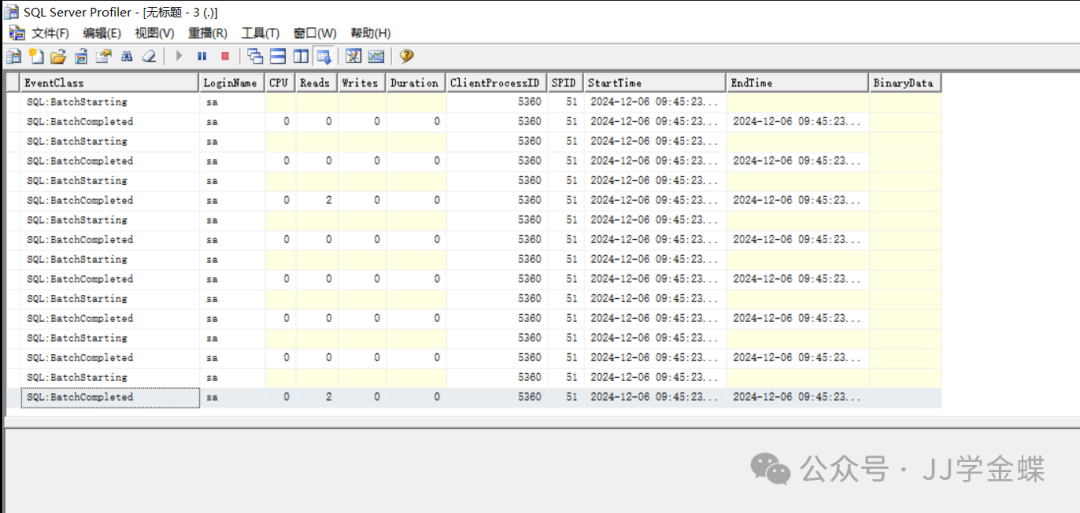1080x513 pixels.
Task: Click the SQL Server Profiler title bar icon
Action: pos(12,12)
